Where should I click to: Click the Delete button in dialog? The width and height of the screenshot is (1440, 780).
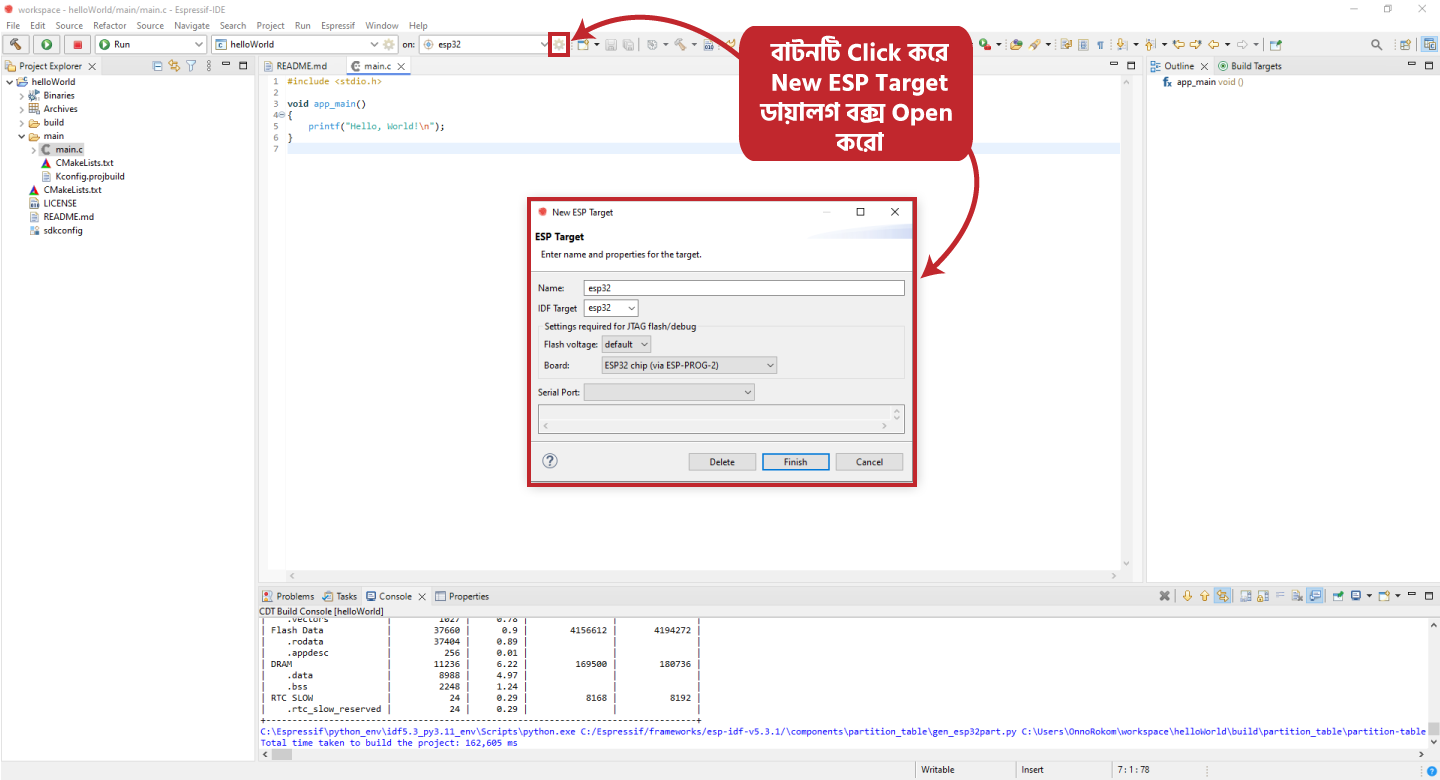coord(722,462)
